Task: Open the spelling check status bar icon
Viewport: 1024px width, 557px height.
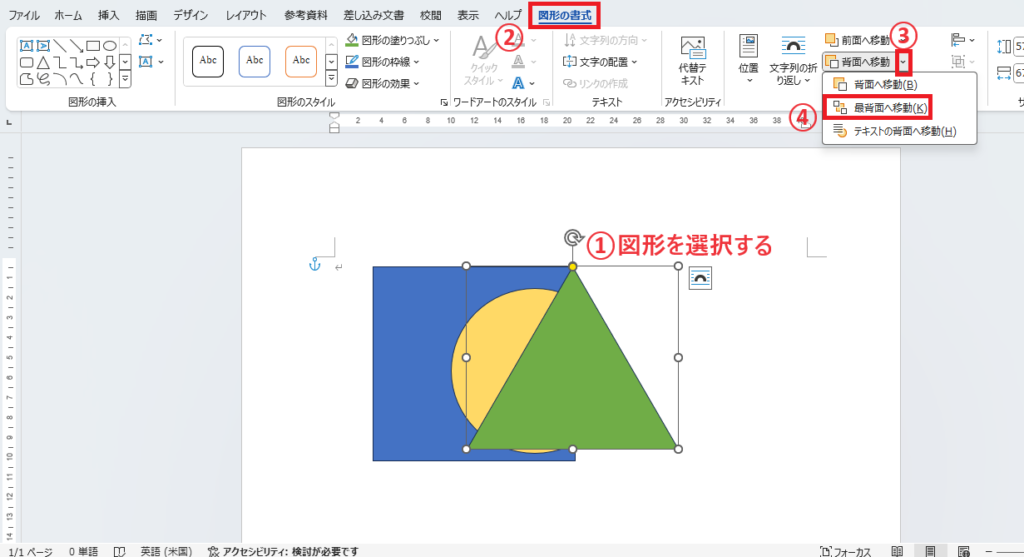Action: coord(120,551)
